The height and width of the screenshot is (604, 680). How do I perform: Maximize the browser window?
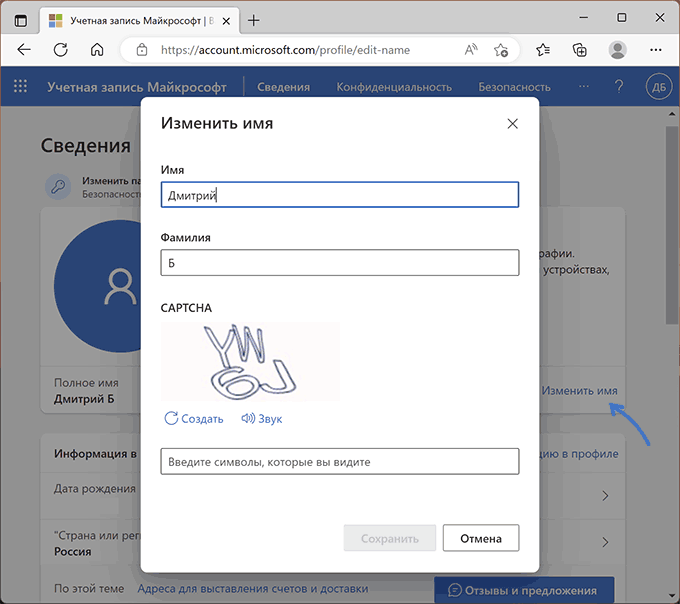click(x=621, y=18)
